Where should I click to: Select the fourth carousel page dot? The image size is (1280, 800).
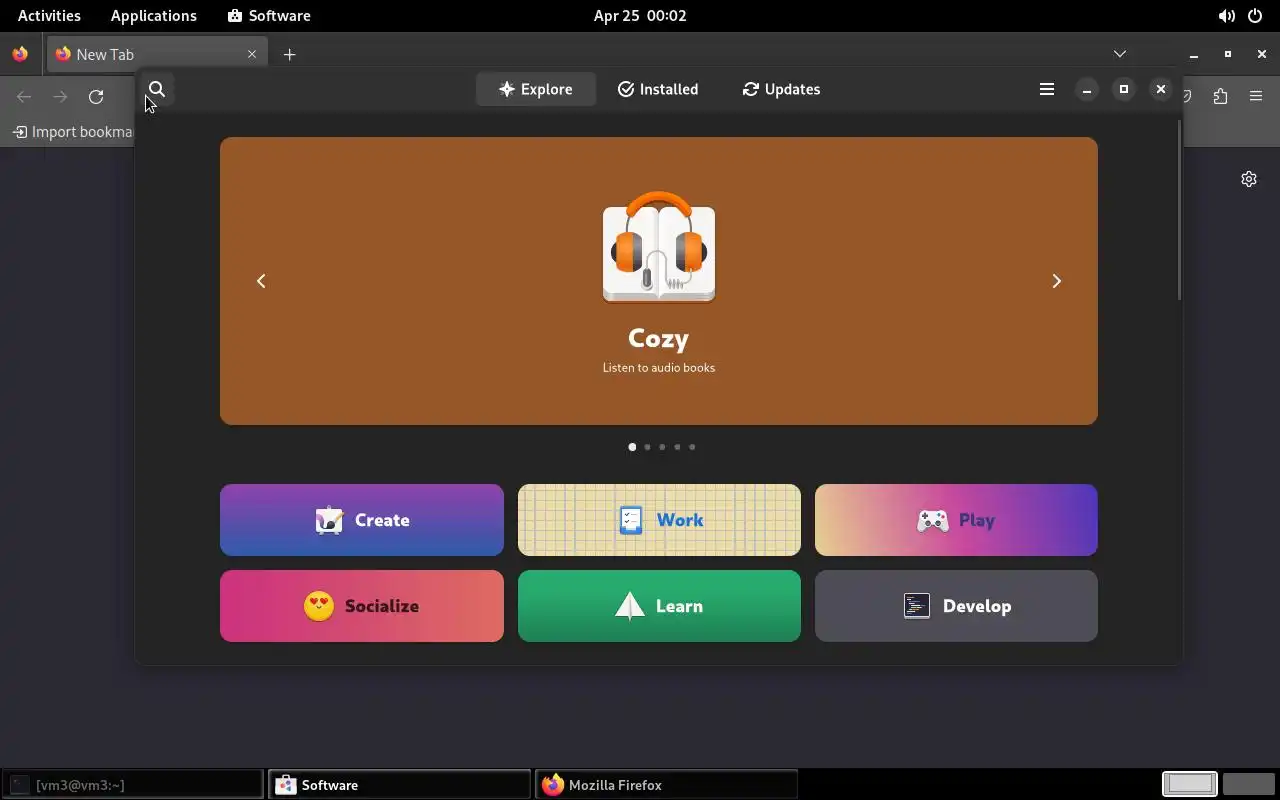677,447
